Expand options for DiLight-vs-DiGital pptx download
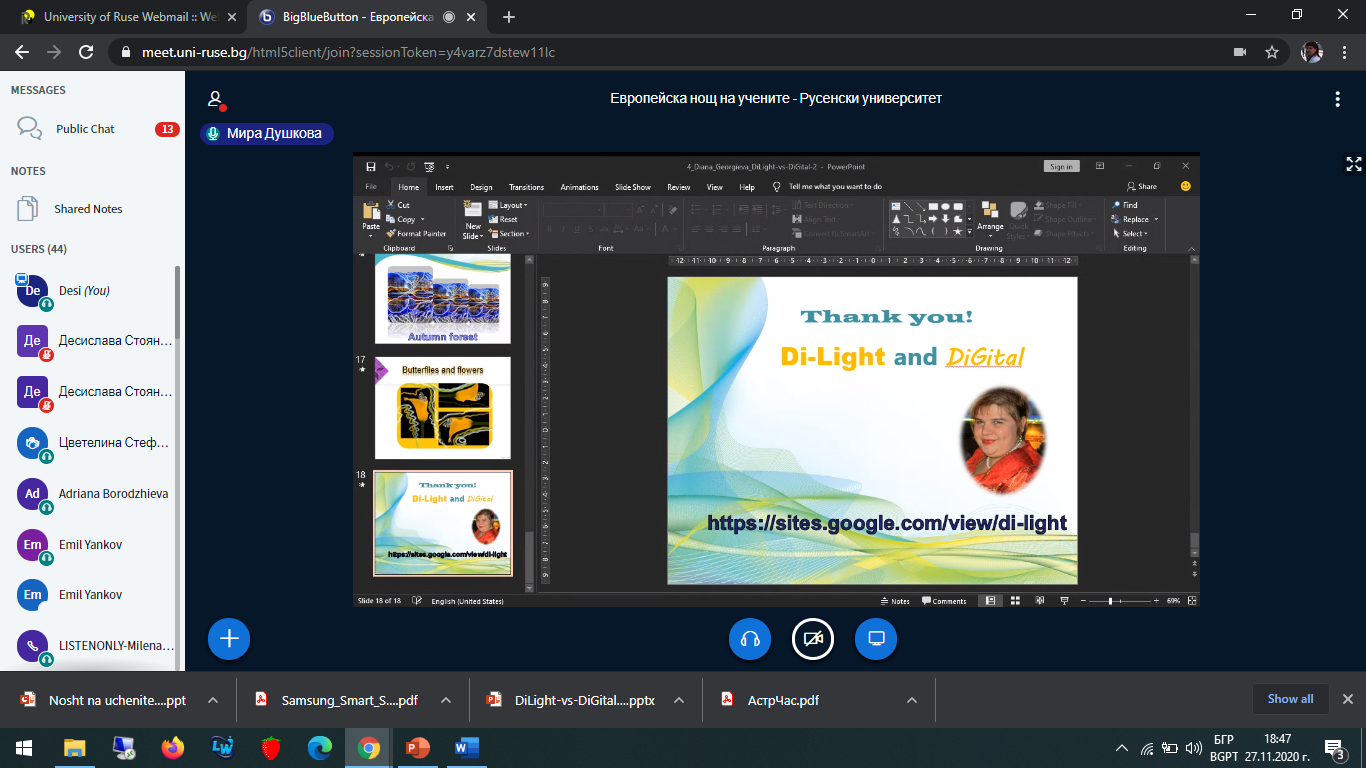The image size is (1366, 768). coord(680,700)
